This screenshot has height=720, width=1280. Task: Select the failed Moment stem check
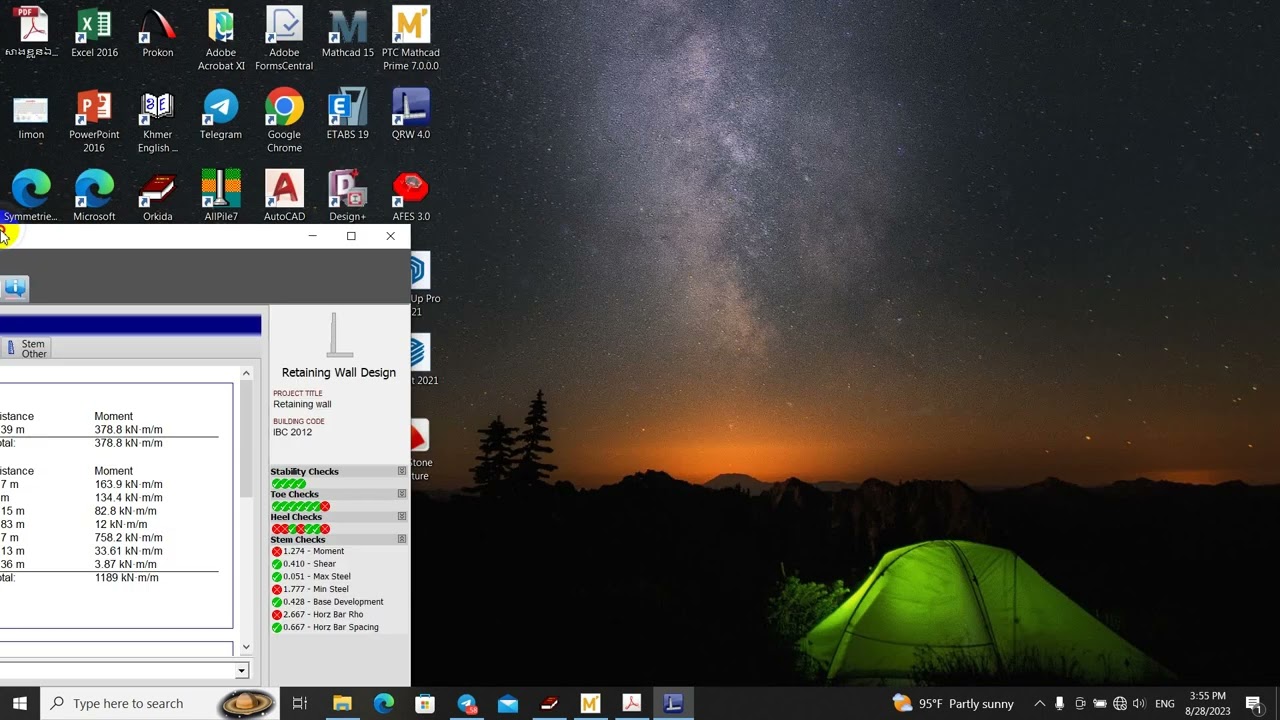click(x=308, y=551)
